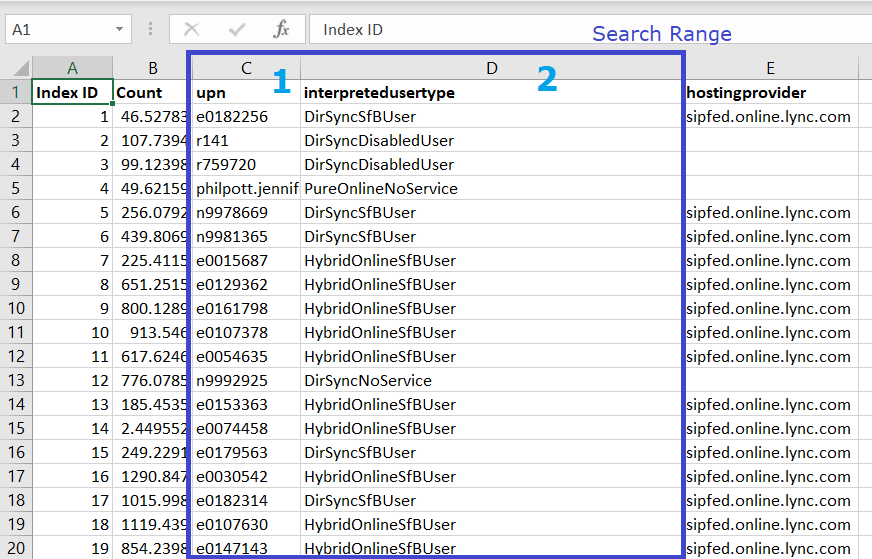Click the upn header cell

(x=246, y=92)
